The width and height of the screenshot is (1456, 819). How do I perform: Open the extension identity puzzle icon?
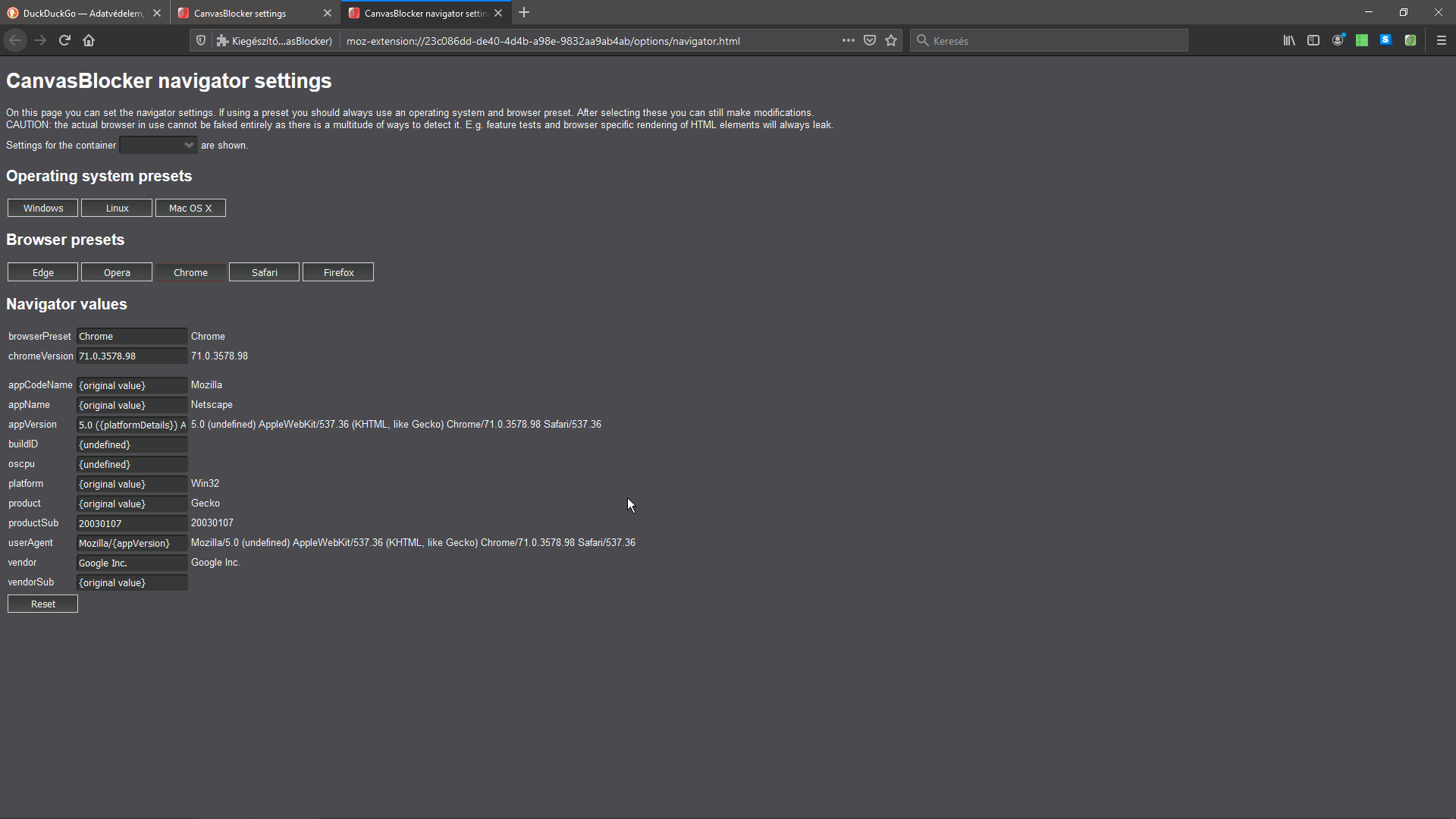(222, 40)
